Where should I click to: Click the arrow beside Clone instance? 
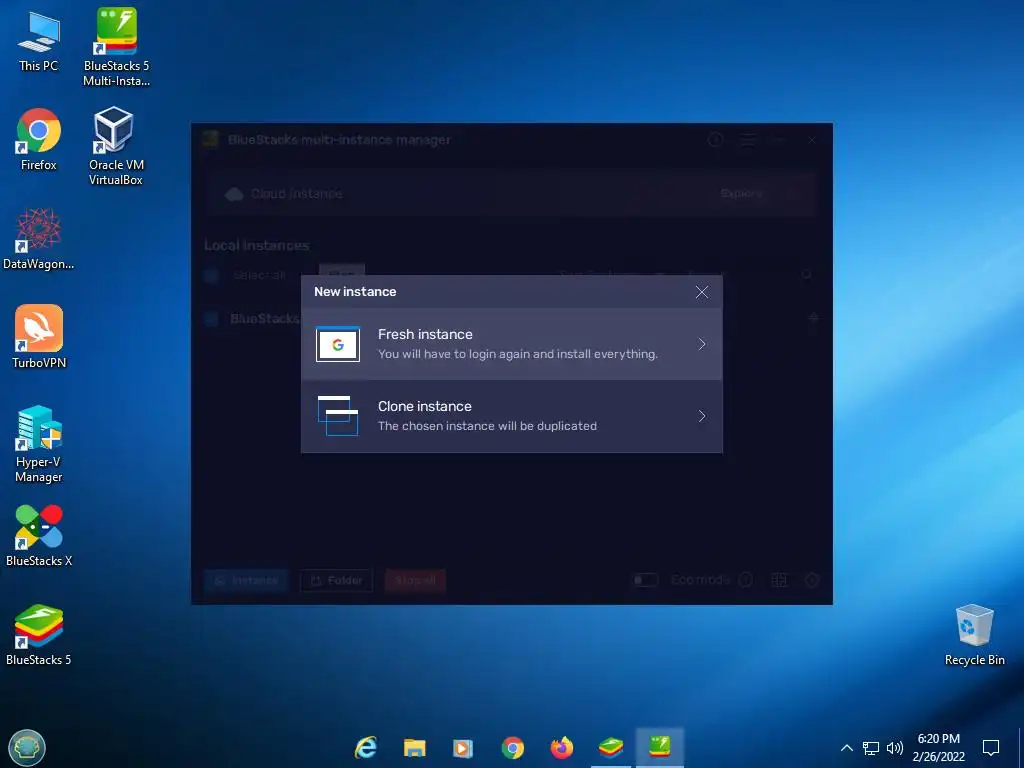702,416
